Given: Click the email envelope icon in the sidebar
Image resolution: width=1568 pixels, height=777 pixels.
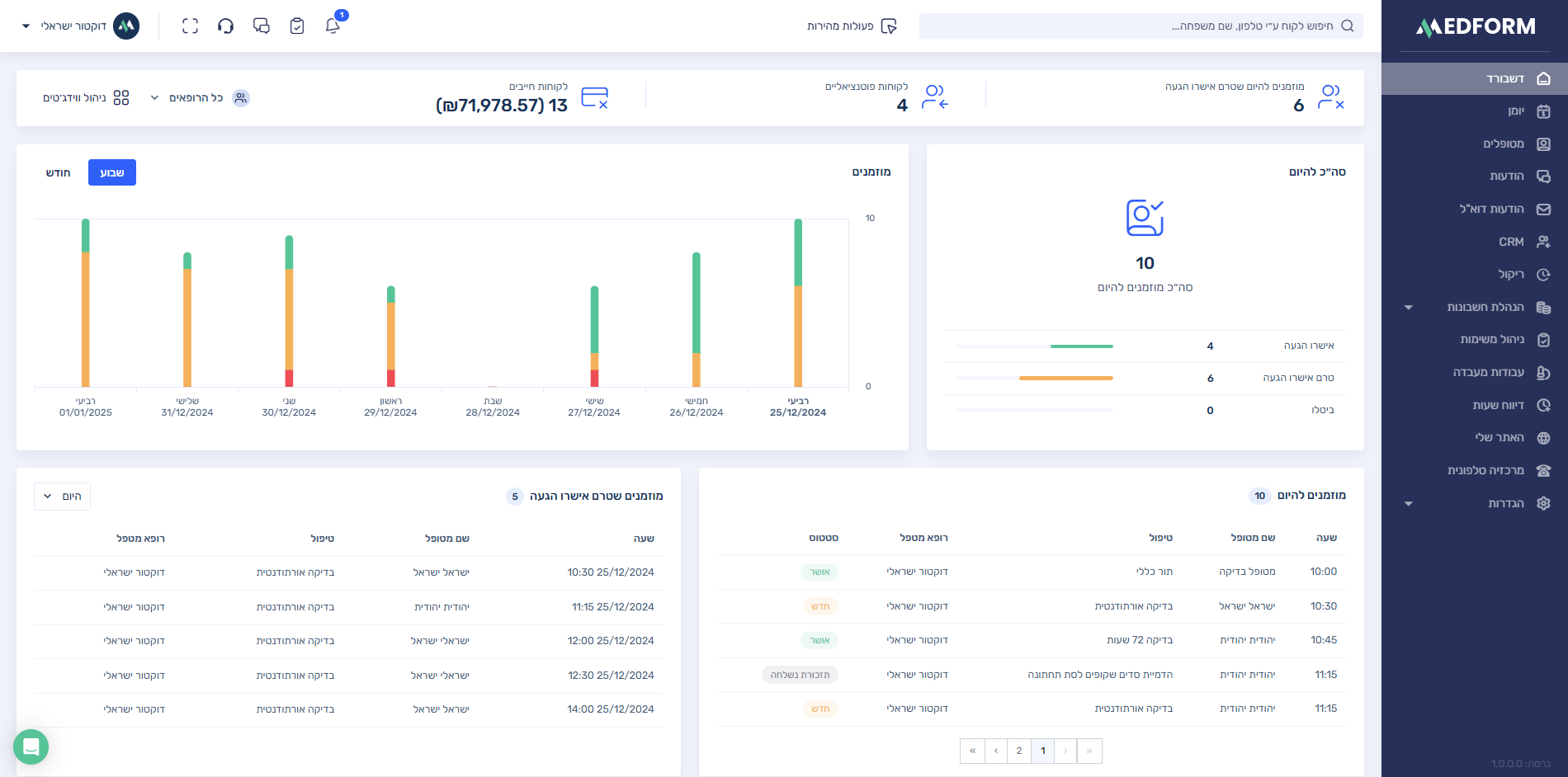Looking at the screenshot, I should 1544,209.
